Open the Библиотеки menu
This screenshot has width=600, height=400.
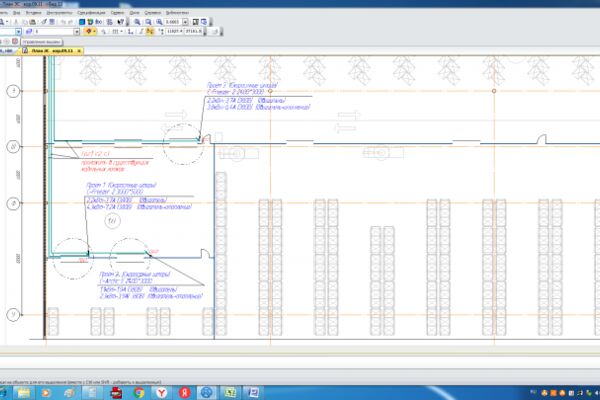(177, 13)
